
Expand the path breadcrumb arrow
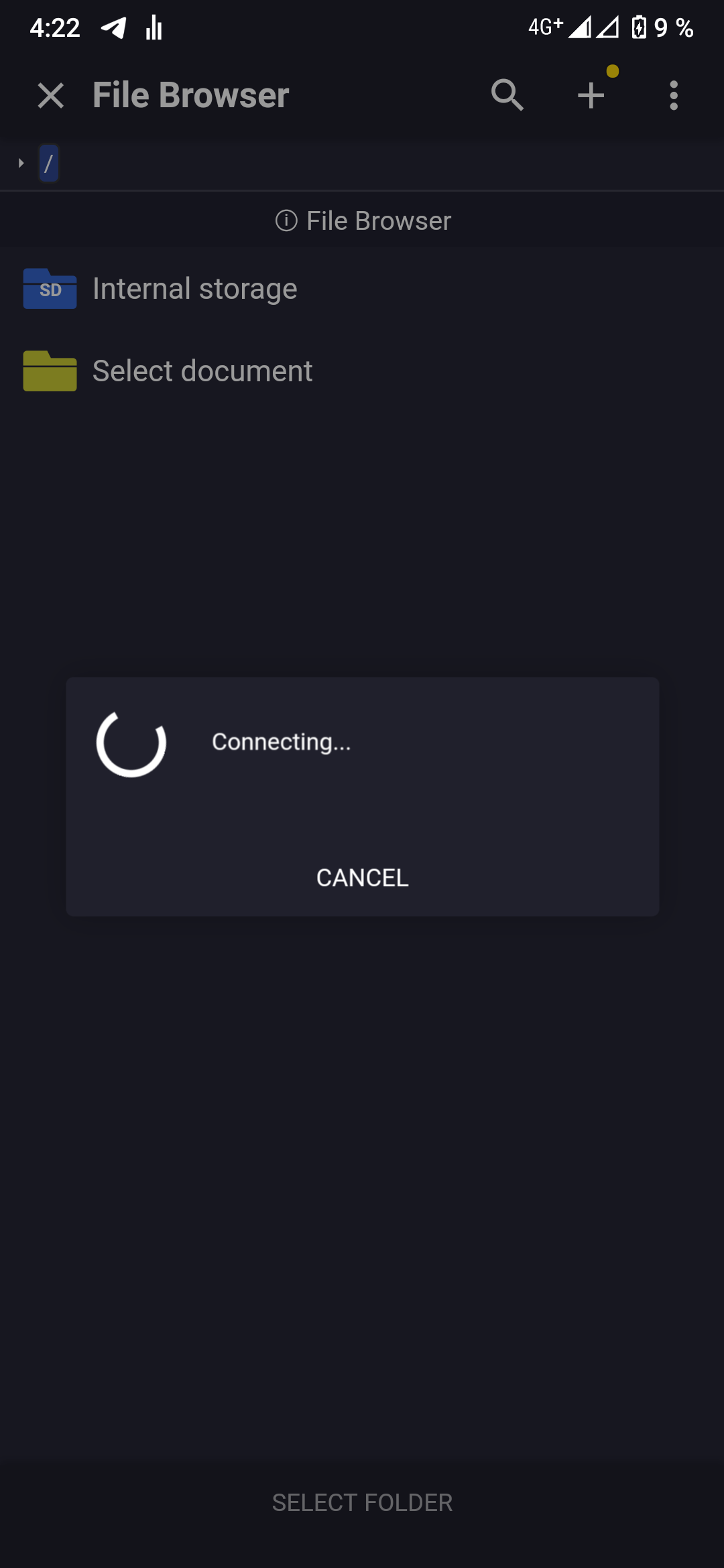click(21, 163)
